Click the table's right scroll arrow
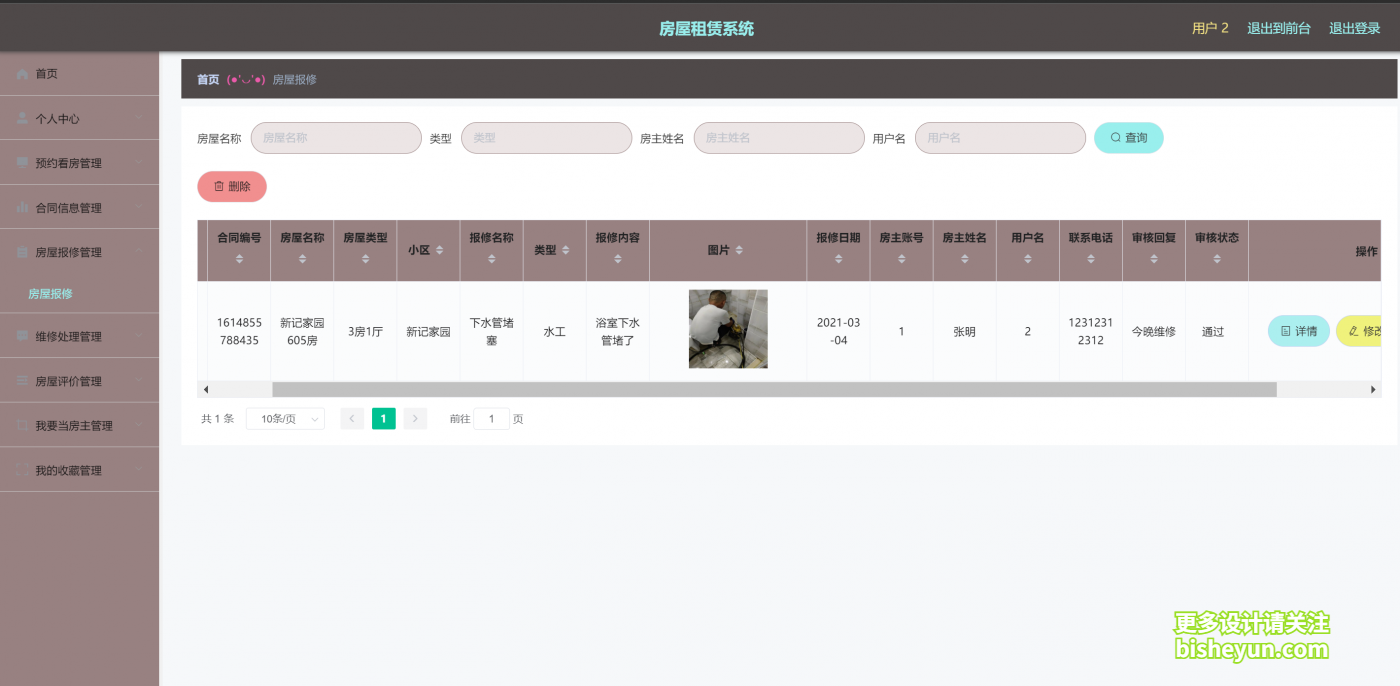This screenshot has width=1400, height=686. 1373,389
